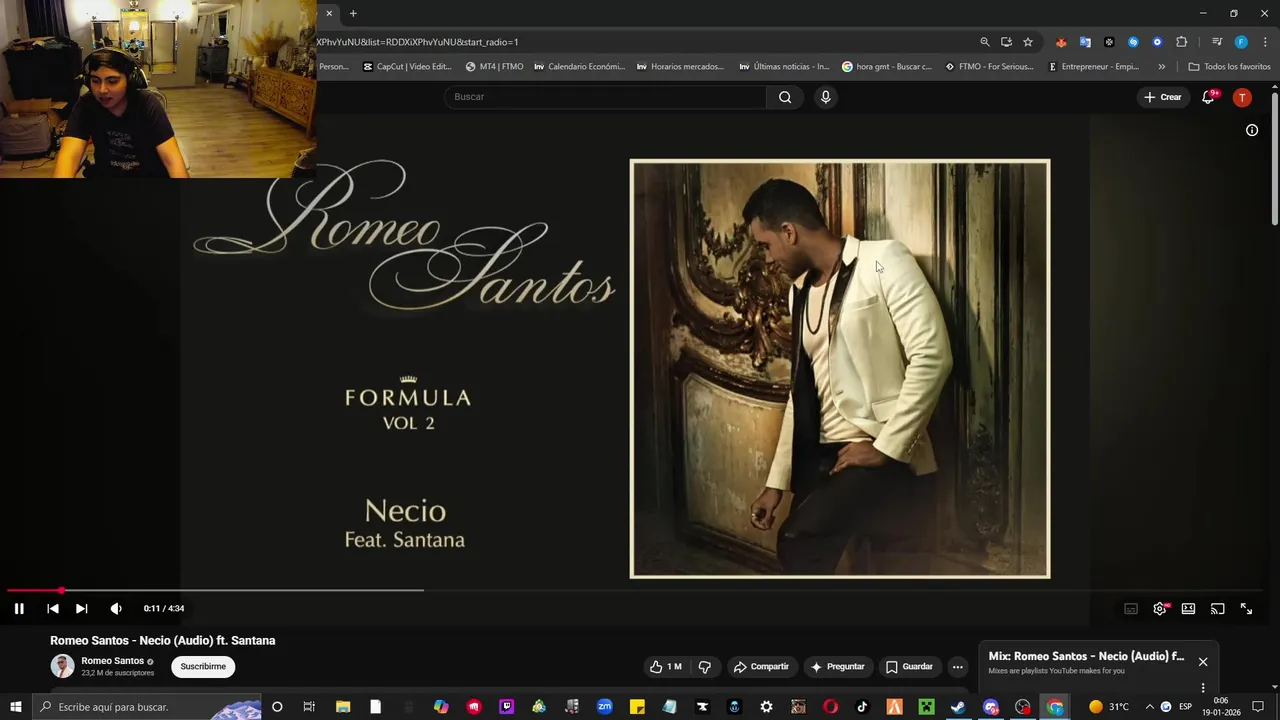Open the TikTok app on taskbar

pos(862,707)
